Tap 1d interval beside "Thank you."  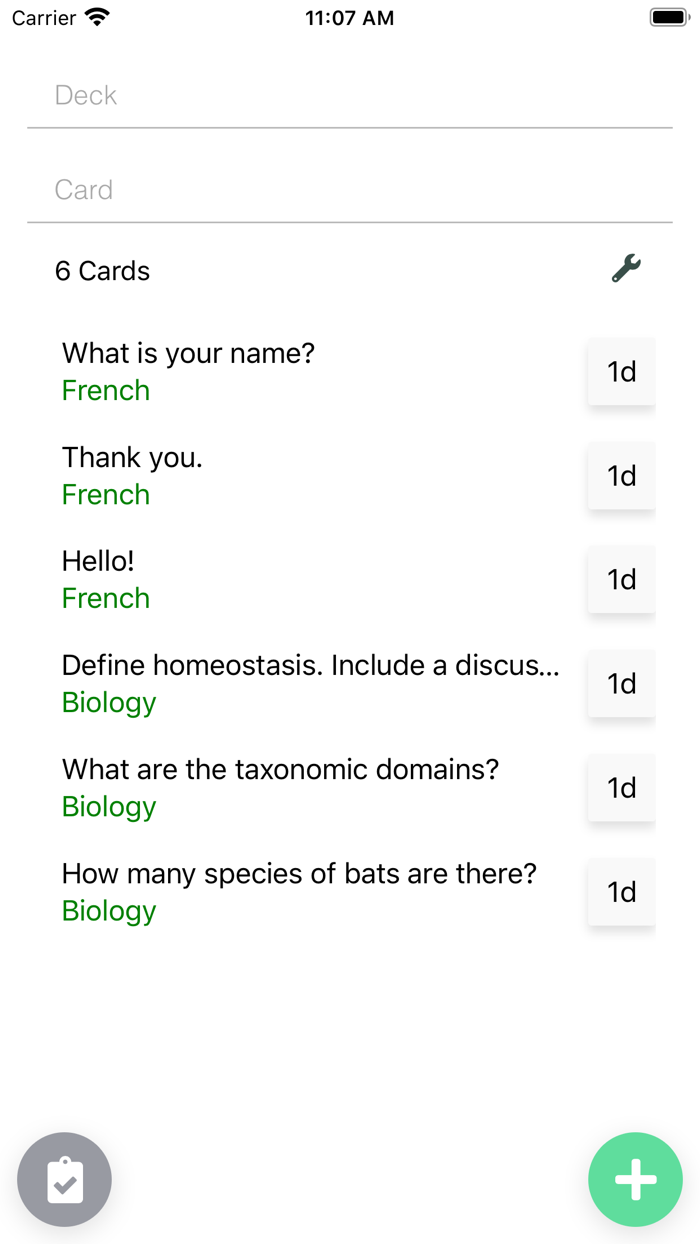click(x=621, y=476)
